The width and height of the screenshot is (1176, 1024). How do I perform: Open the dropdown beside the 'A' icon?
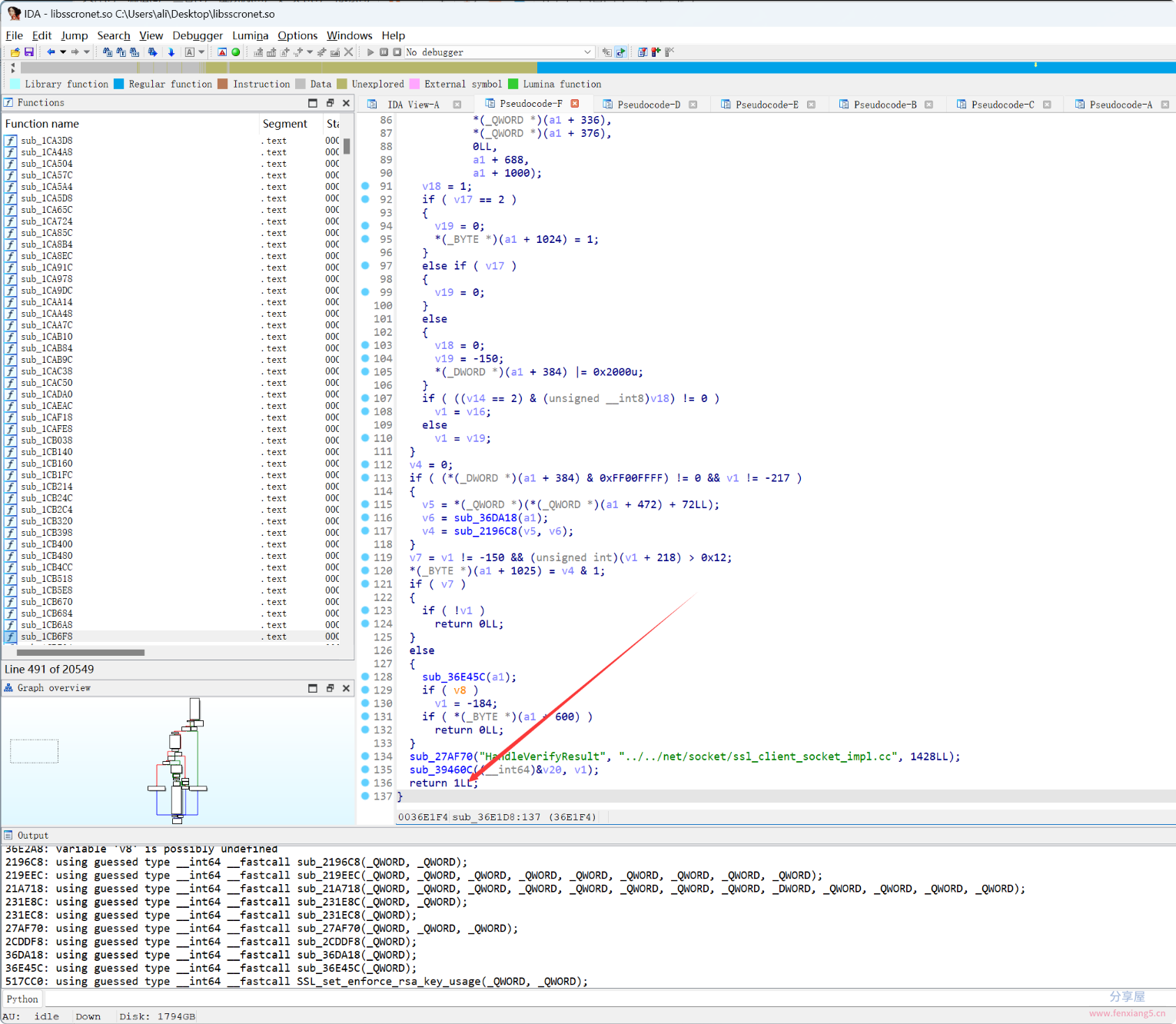[x=201, y=52]
